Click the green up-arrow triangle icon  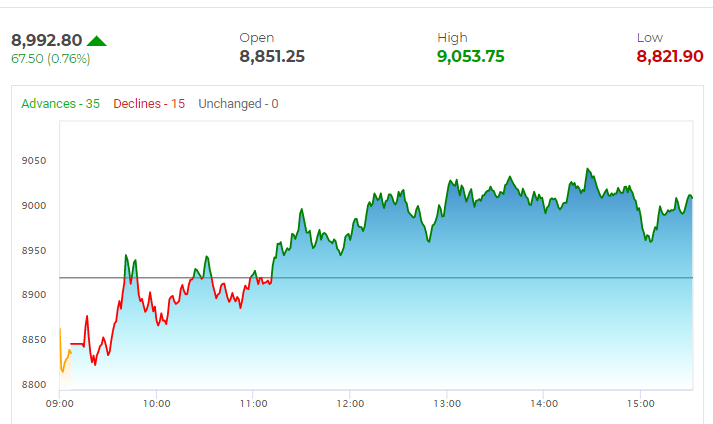click(x=97, y=41)
